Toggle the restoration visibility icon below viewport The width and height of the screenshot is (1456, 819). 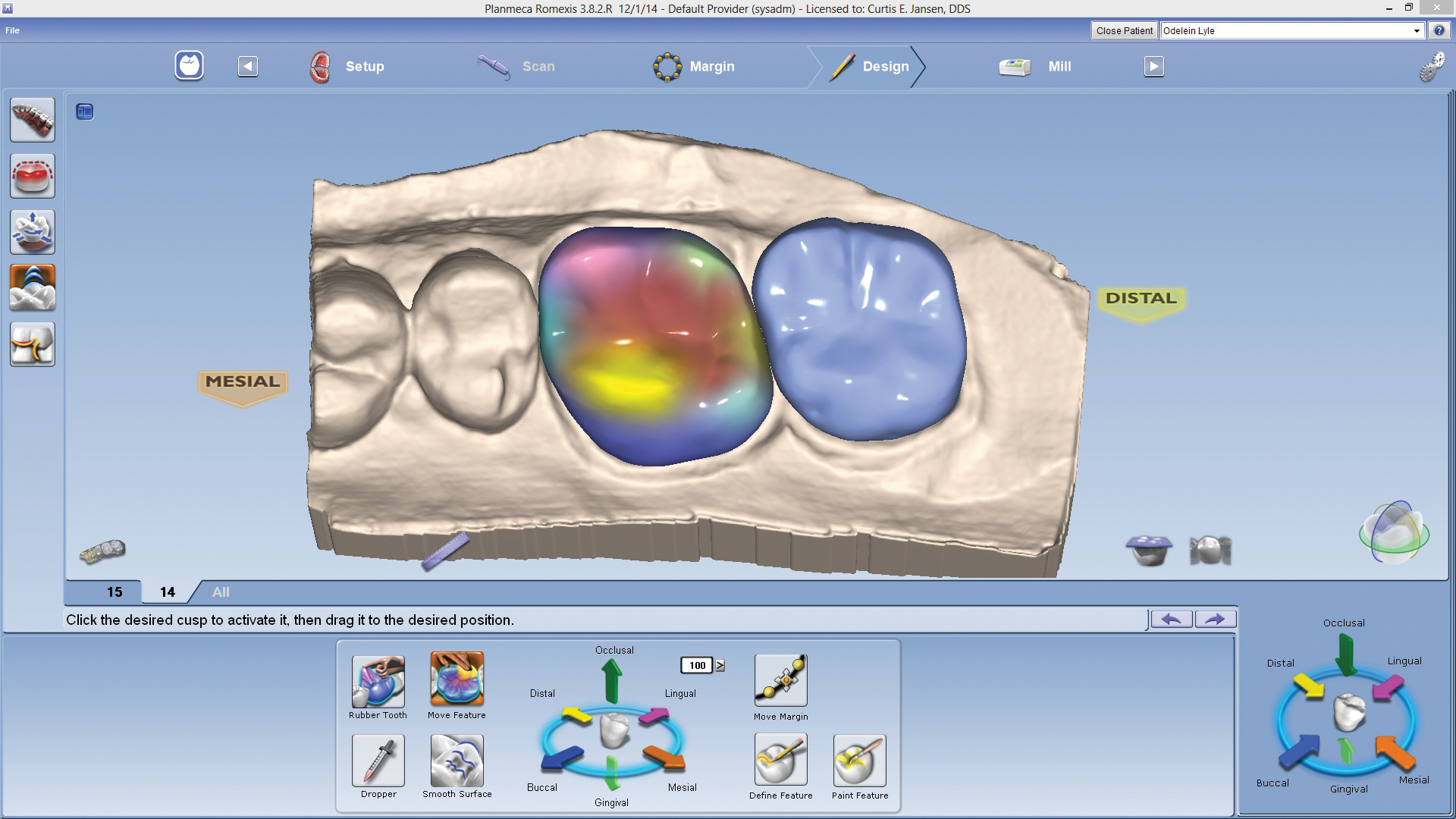(1149, 551)
